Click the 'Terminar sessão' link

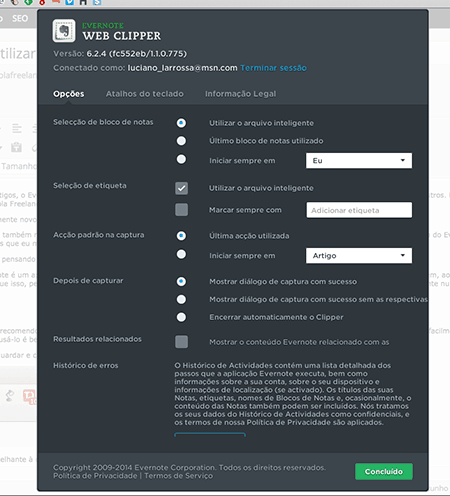(x=273, y=68)
